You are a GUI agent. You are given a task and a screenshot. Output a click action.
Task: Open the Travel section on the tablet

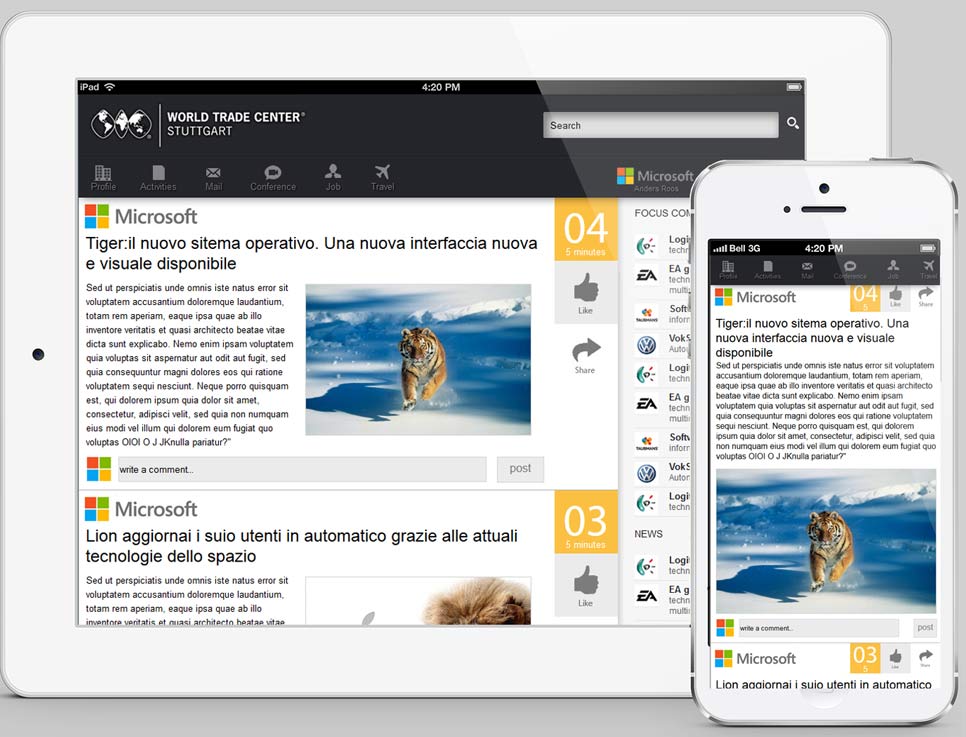pos(382,177)
